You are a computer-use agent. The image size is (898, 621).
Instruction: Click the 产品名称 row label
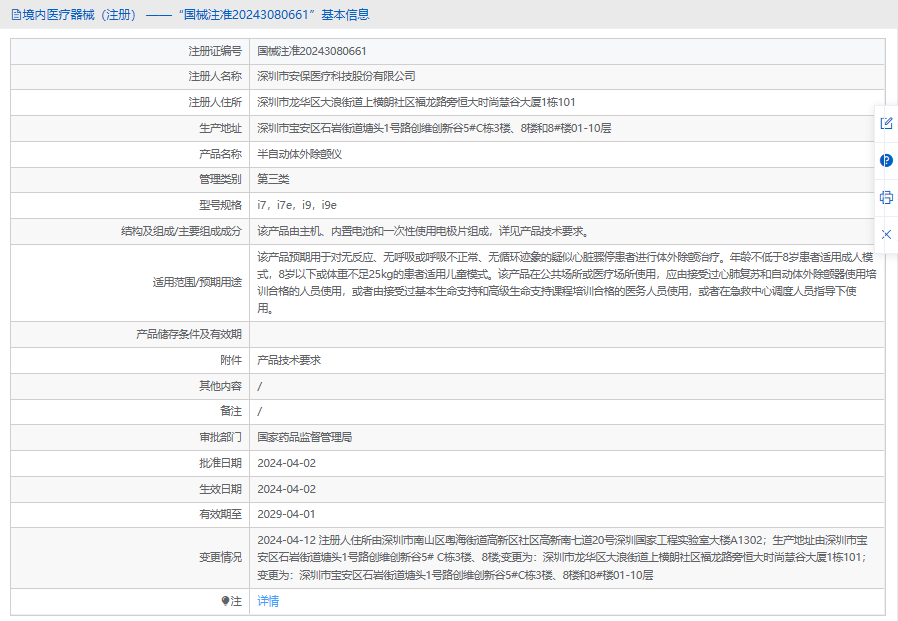220,154
